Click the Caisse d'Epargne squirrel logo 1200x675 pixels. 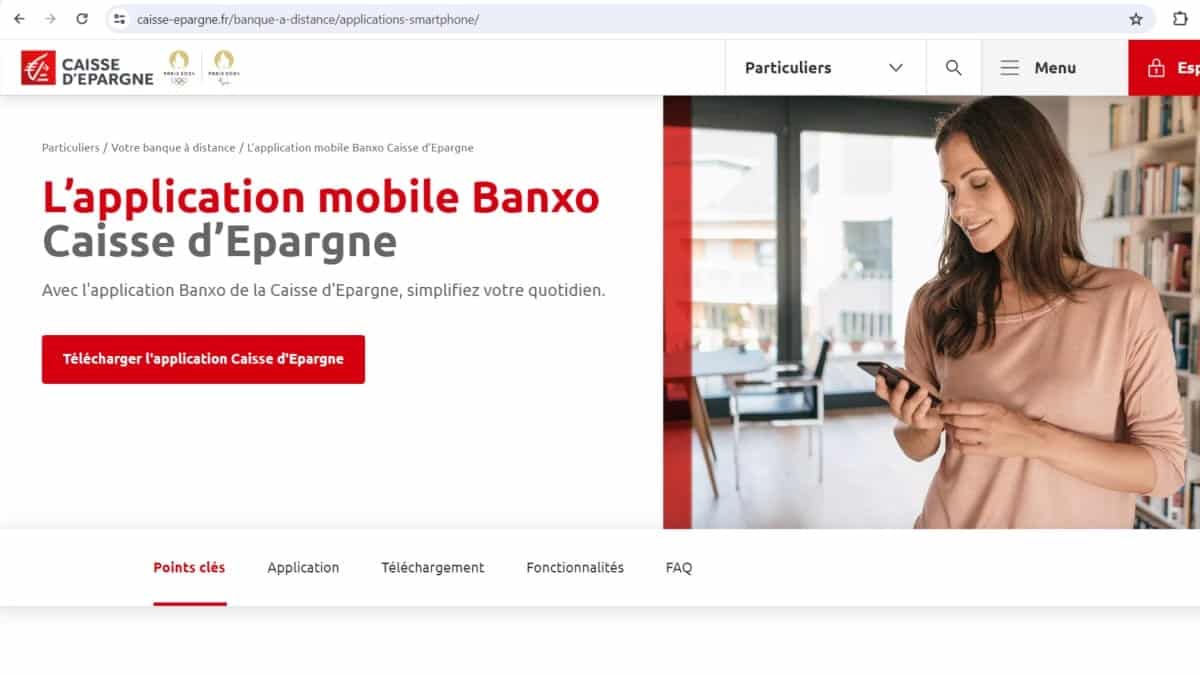[x=38, y=68]
